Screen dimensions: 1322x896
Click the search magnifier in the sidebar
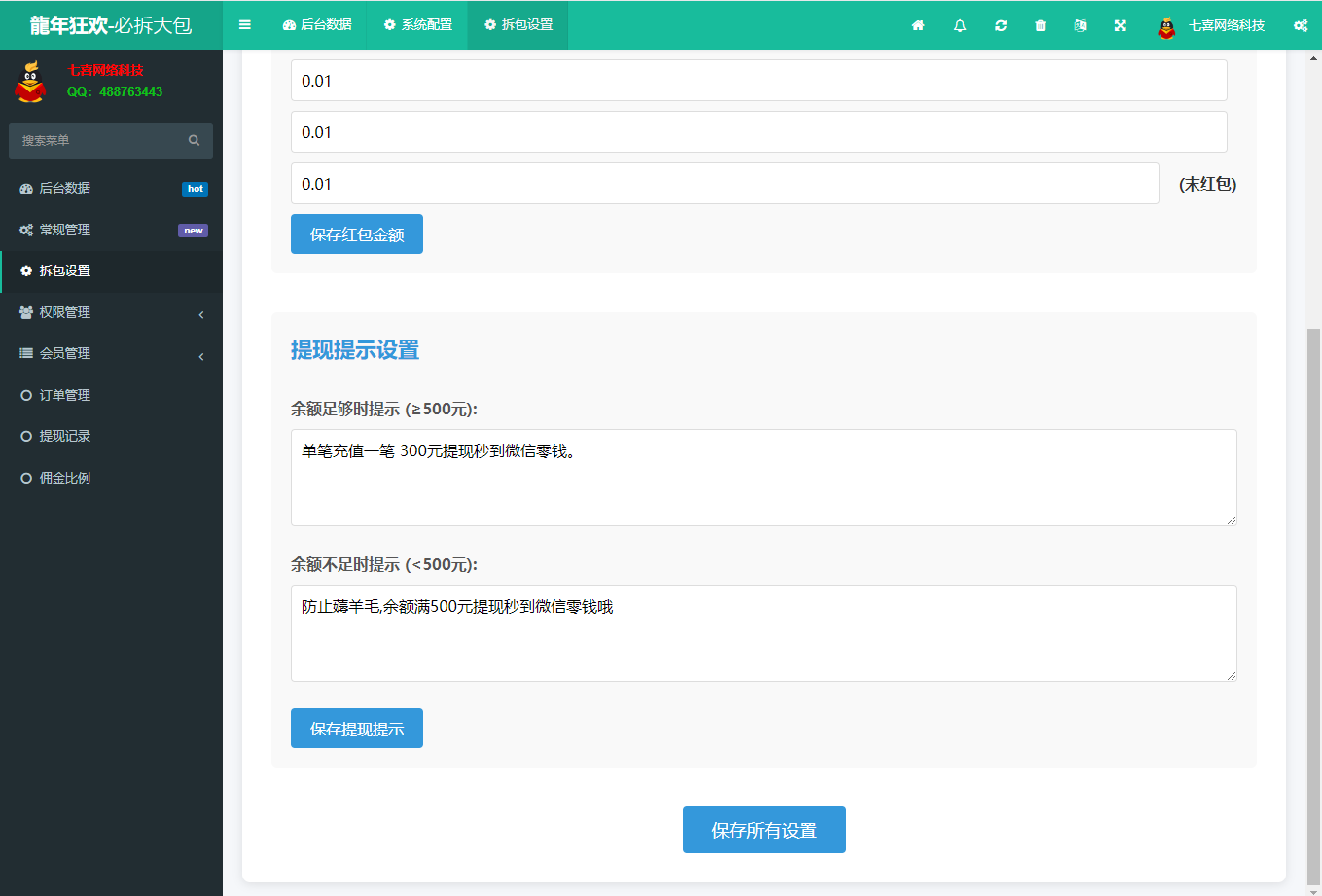[x=194, y=140]
